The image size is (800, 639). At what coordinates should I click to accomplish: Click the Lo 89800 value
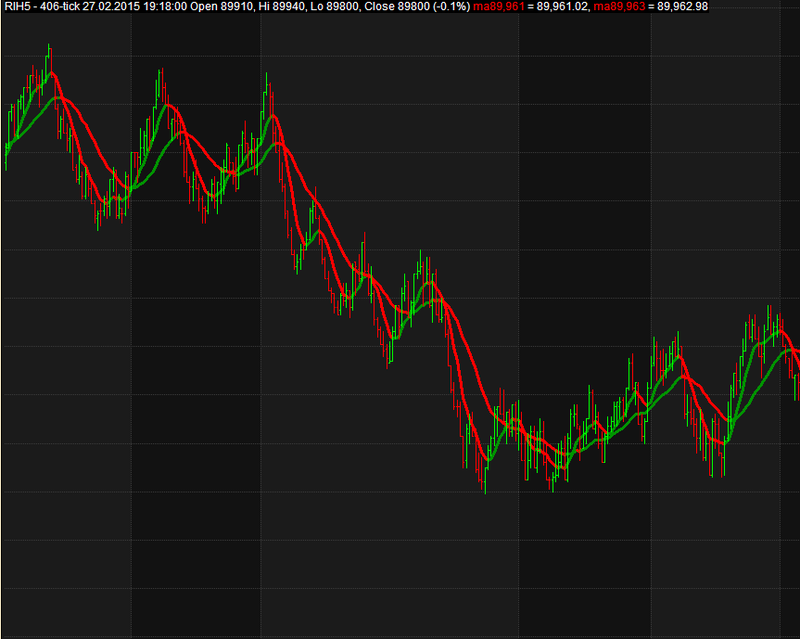335,7
